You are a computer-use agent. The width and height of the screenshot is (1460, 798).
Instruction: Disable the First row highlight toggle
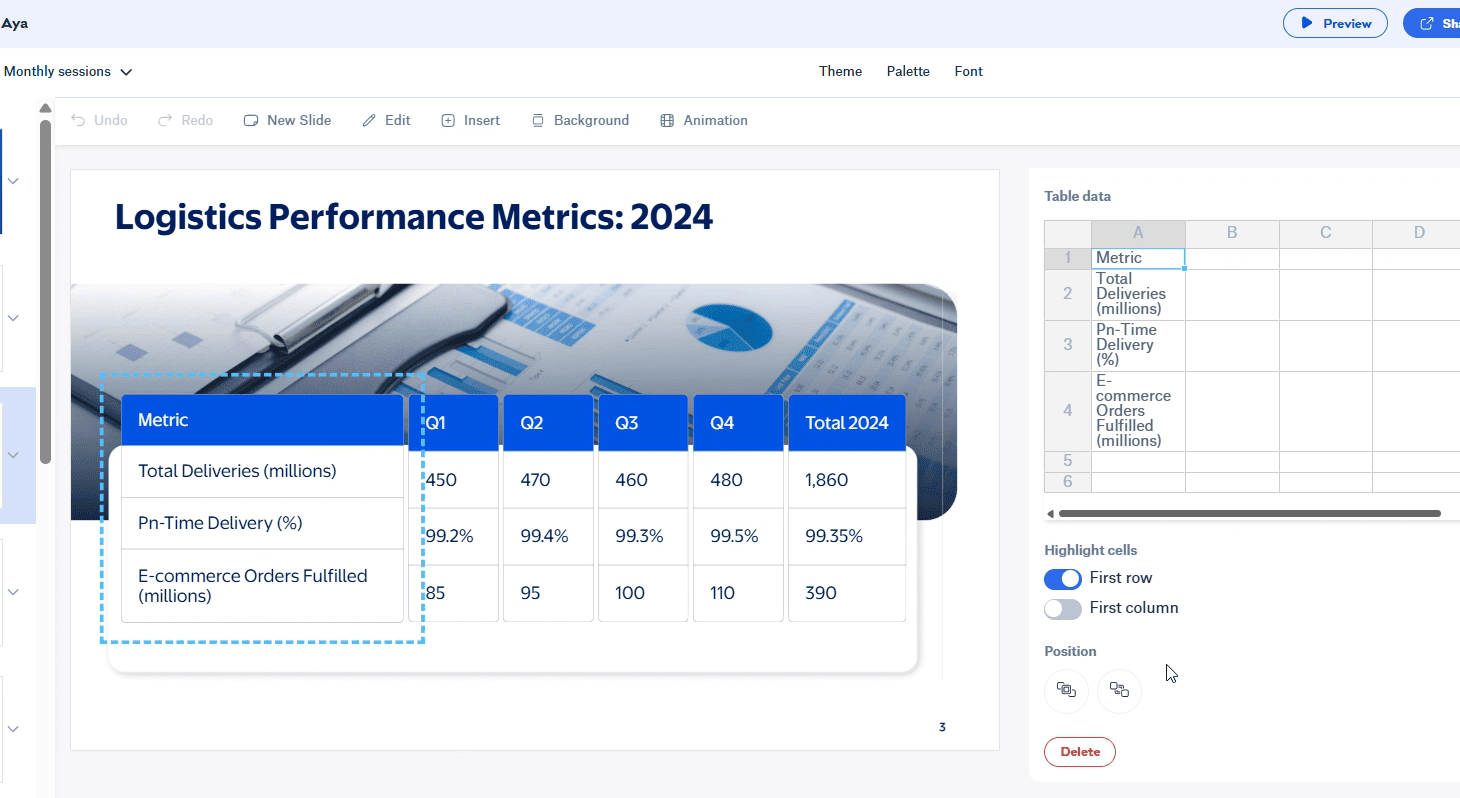pos(1062,579)
